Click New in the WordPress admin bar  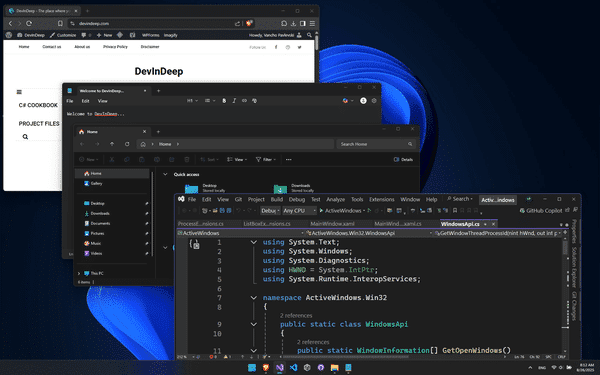point(104,35)
